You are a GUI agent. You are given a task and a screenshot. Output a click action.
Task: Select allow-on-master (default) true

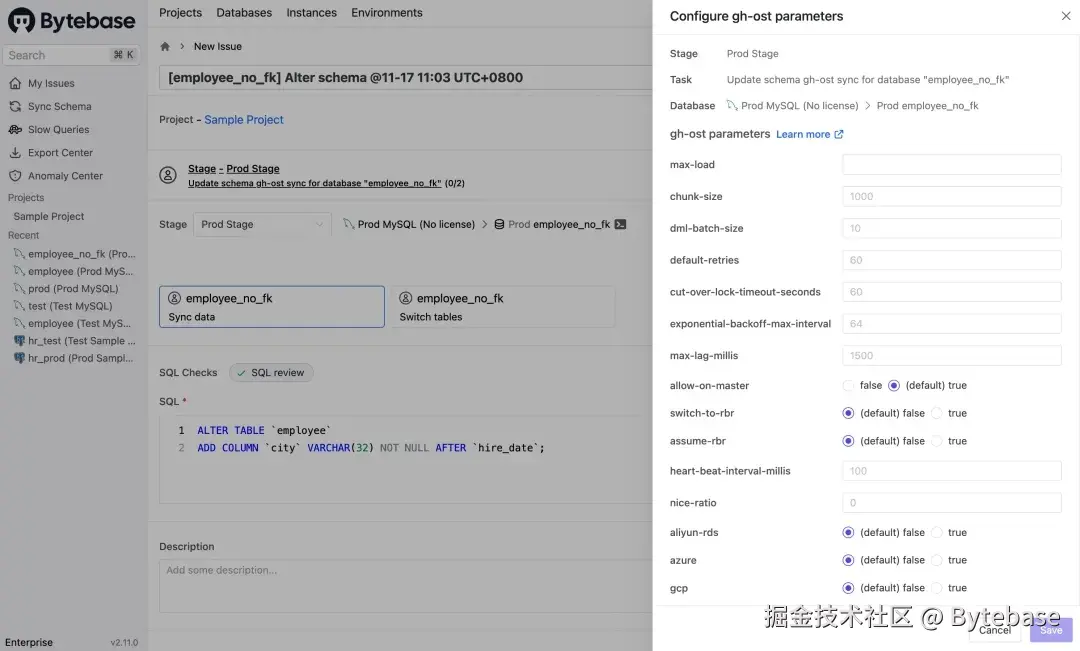[x=894, y=386]
